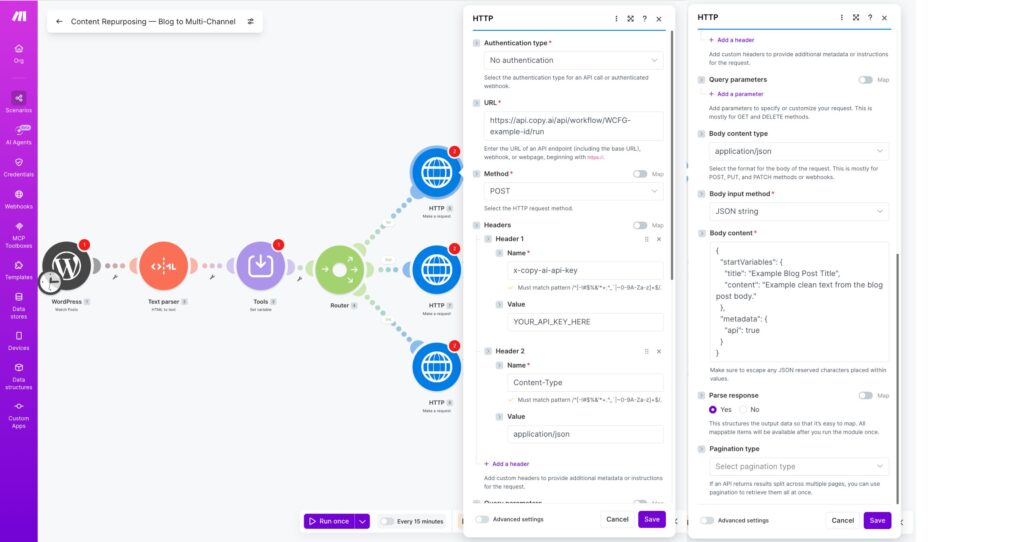1024x542 pixels.
Task: Remove Header 1 with its X icon
Action: tap(659, 239)
